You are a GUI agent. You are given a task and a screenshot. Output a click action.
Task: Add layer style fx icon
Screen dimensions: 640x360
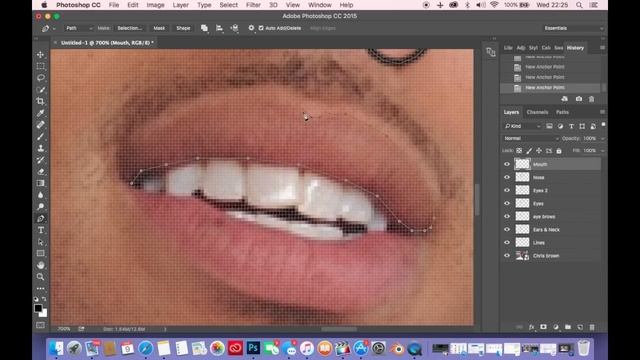(x=531, y=327)
